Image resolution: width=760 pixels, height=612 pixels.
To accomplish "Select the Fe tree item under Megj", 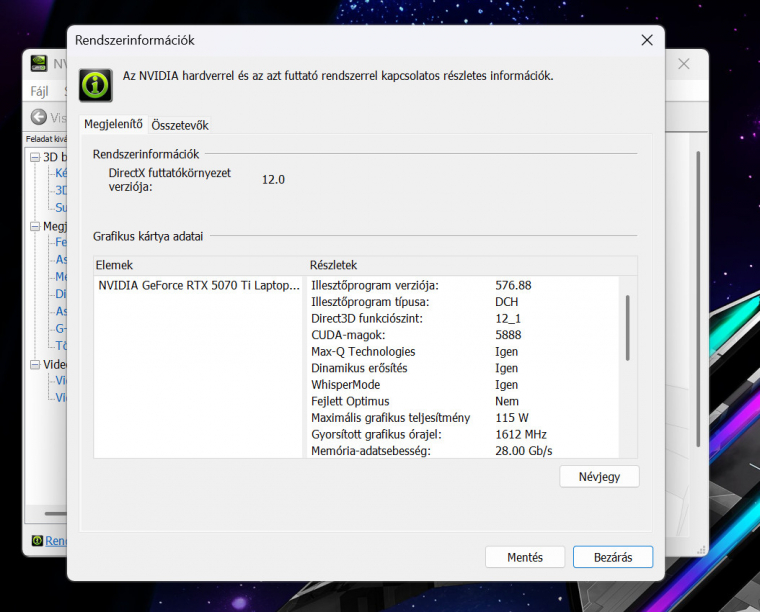I will point(61,242).
